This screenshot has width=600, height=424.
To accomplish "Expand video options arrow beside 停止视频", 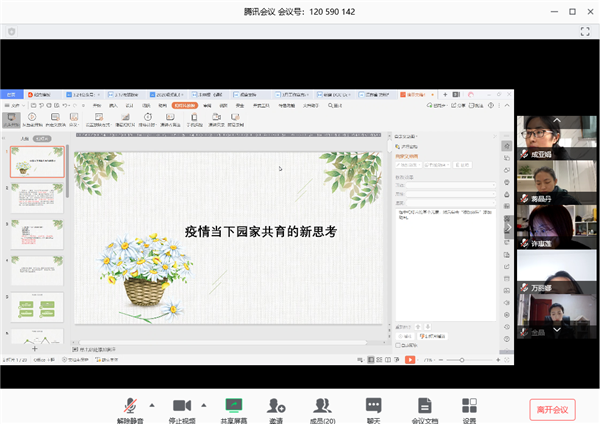I will click(203, 405).
